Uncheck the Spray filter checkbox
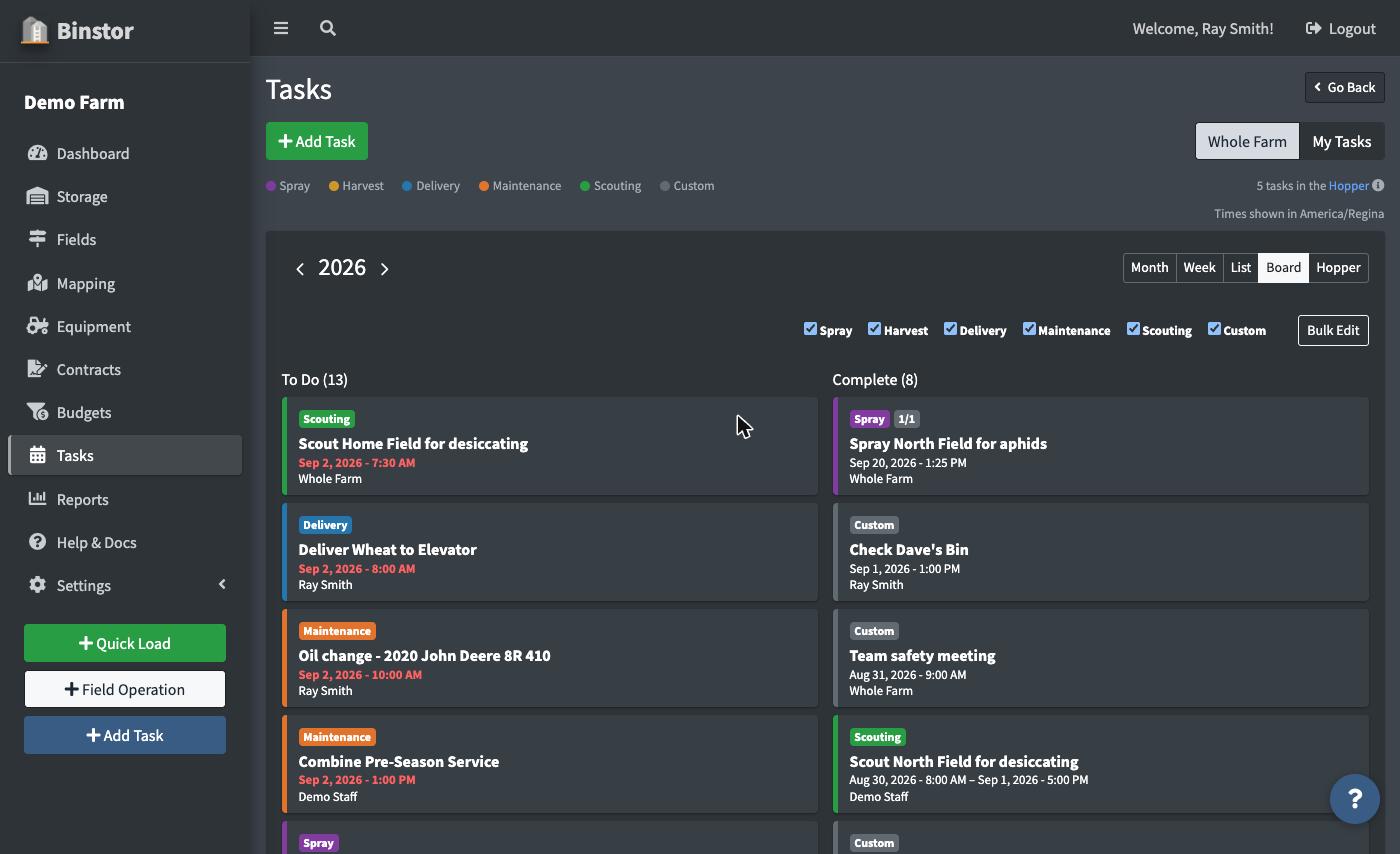This screenshot has width=1400, height=854. pos(810,328)
